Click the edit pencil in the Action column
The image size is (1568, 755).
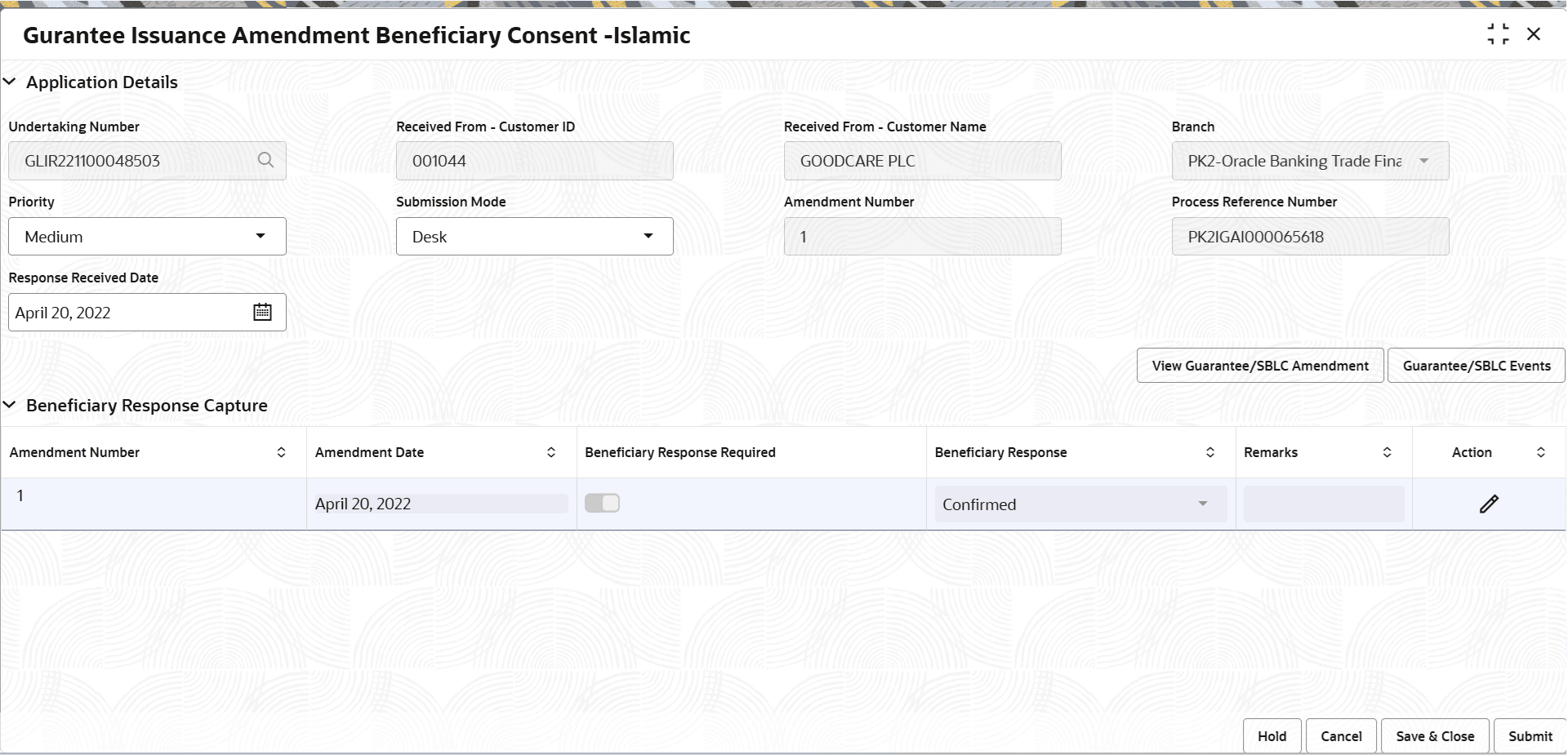pos(1489,503)
